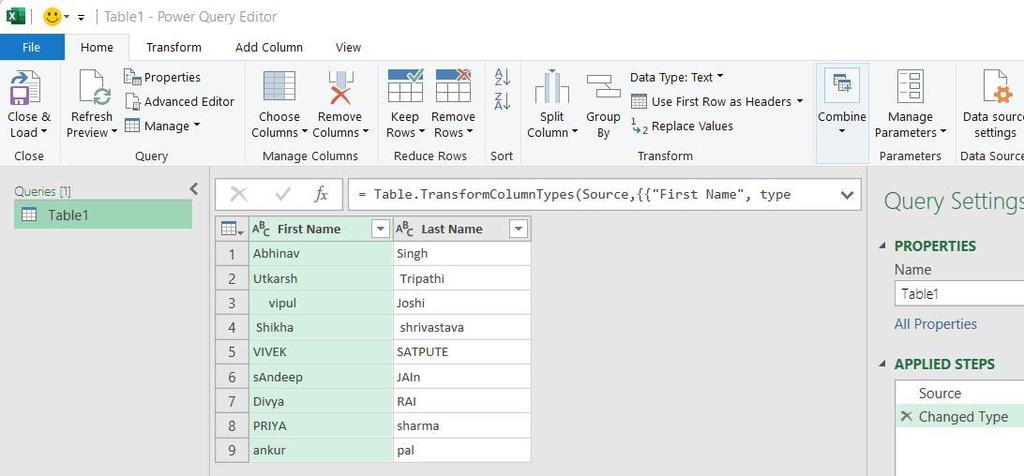Open the Advanced Editor
This screenshot has width=1024, height=476.
pyautogui.click(x=179, y=101)
